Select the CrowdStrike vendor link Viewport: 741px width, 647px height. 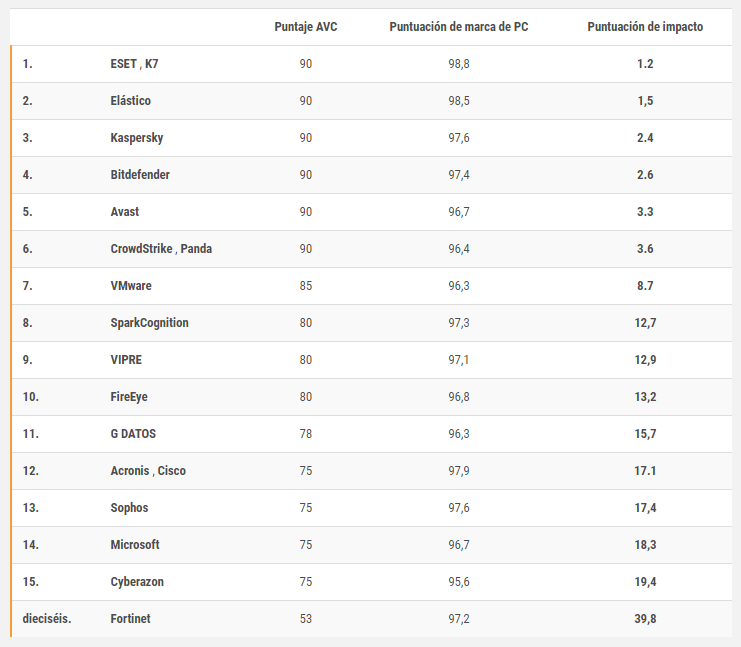tap(142, 249)
